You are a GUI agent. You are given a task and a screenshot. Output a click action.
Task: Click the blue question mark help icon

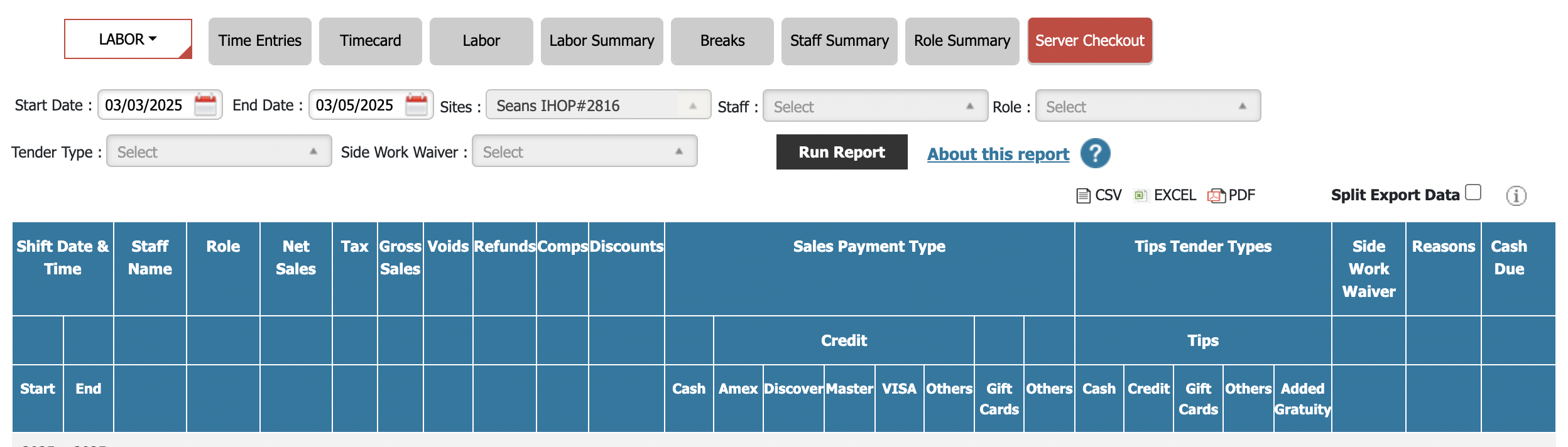[1095, 153]
